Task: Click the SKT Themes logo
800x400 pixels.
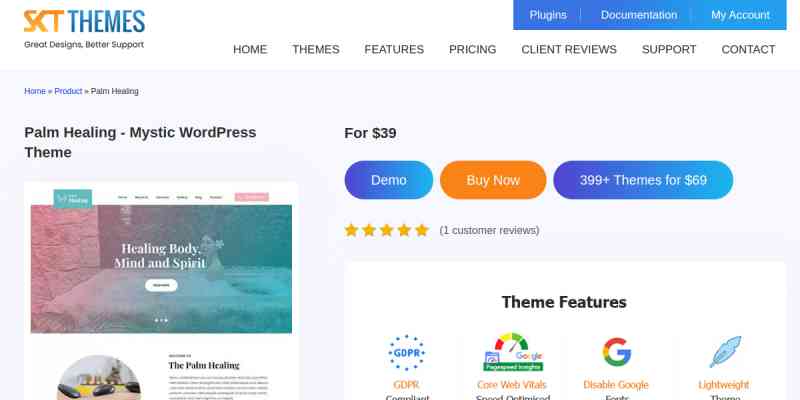Action: 84,29
